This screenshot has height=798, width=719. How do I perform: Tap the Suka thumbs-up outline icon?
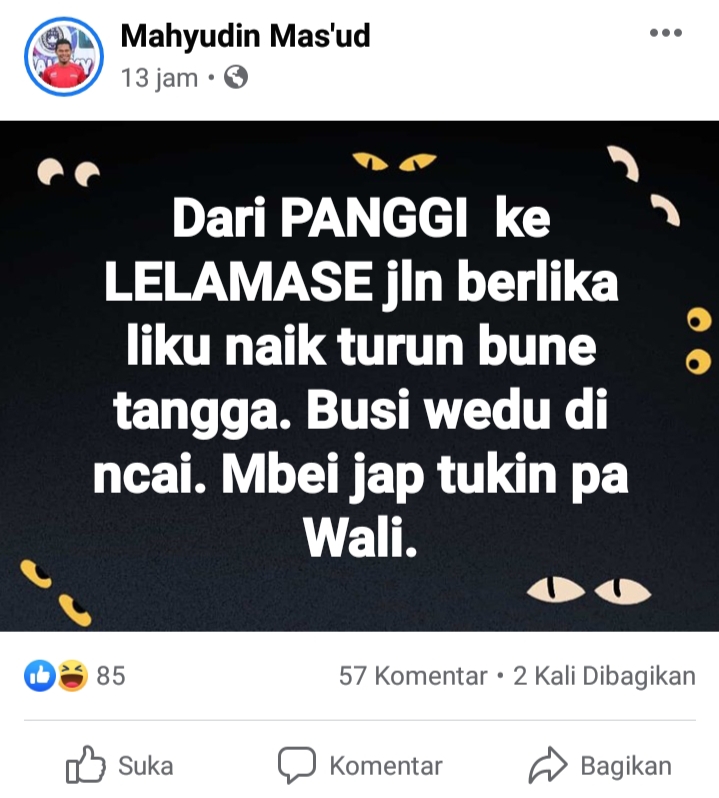coord(85,764)
